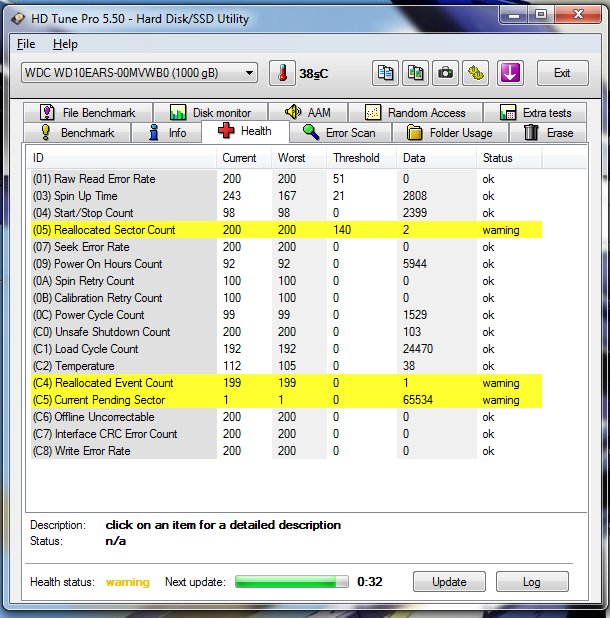Image resolution: width=610 pixels, height=618 pixels.
Task: Click the Next update progress bar
Action: coord(292,582)
